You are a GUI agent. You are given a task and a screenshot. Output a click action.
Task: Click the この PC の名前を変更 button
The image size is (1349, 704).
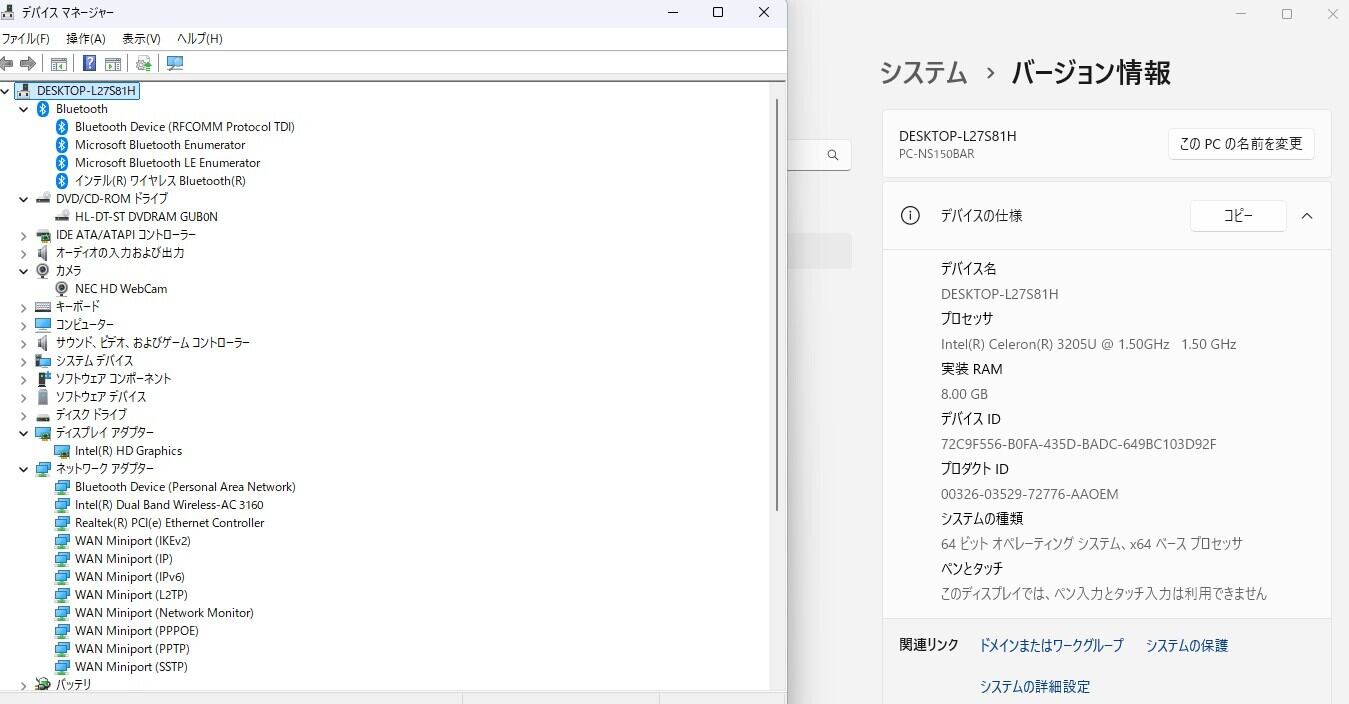tap(1240, 144)
